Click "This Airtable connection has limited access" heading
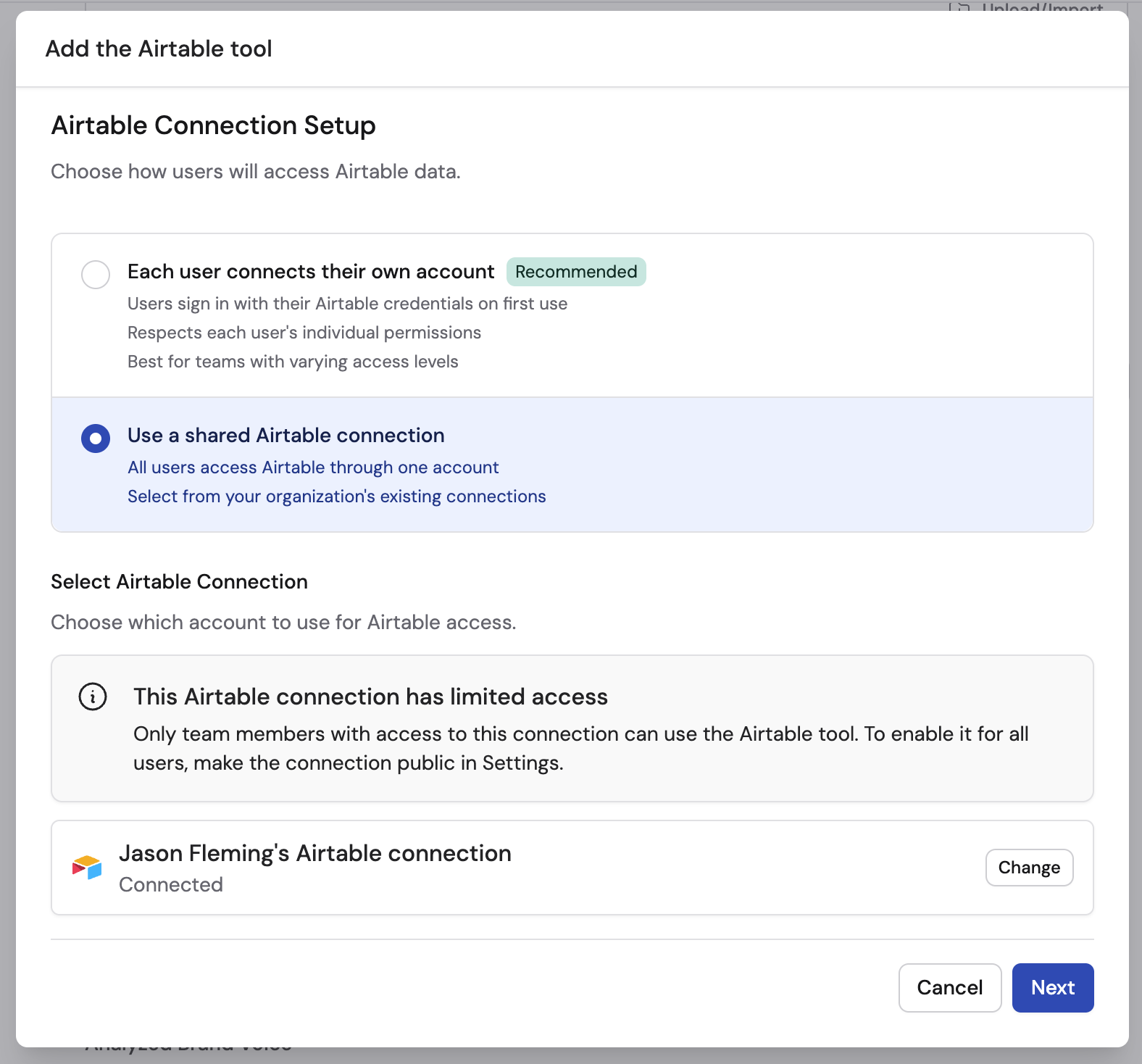The image size is (1142, 1064). click(x=370, y=697)
